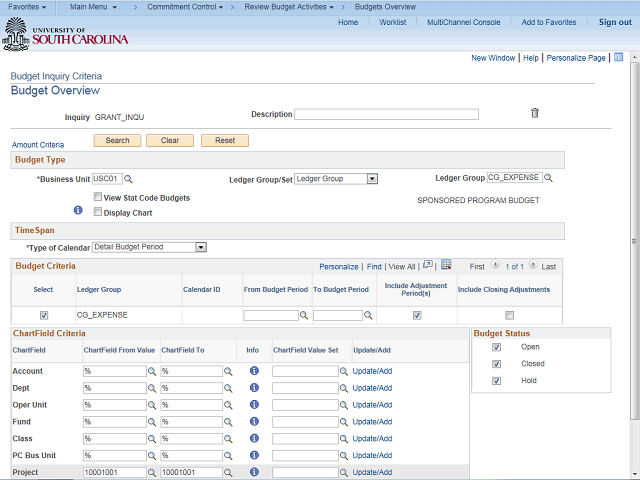
Task: Click Project From Value lookup icon
Action: 153,473
